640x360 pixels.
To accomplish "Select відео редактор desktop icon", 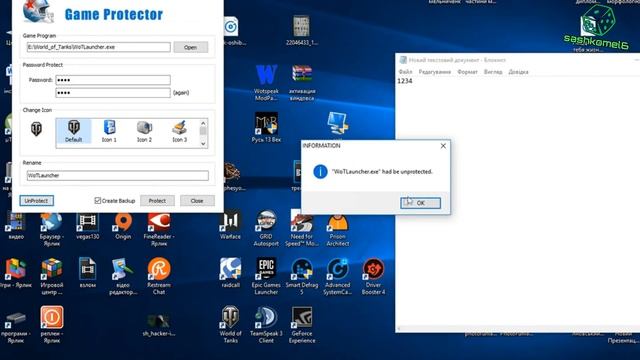I will (123, 276).
